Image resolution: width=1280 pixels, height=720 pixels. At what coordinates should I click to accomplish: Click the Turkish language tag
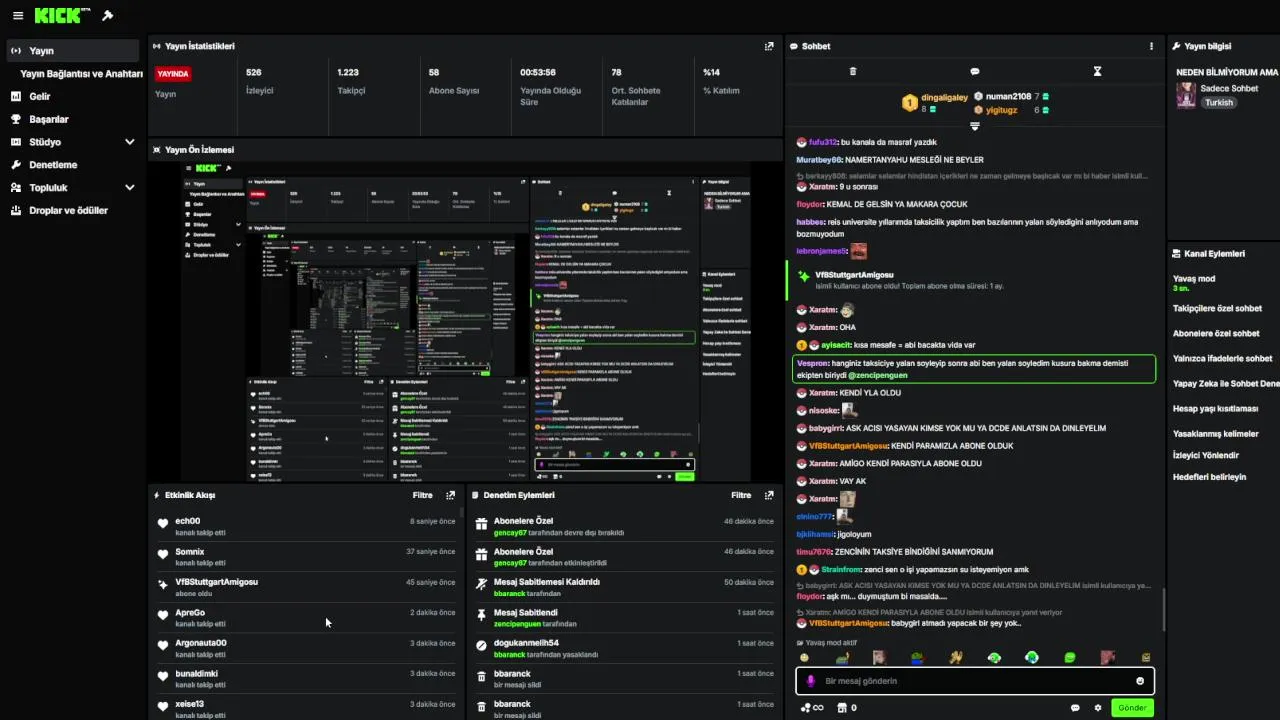click(1219, 103)
